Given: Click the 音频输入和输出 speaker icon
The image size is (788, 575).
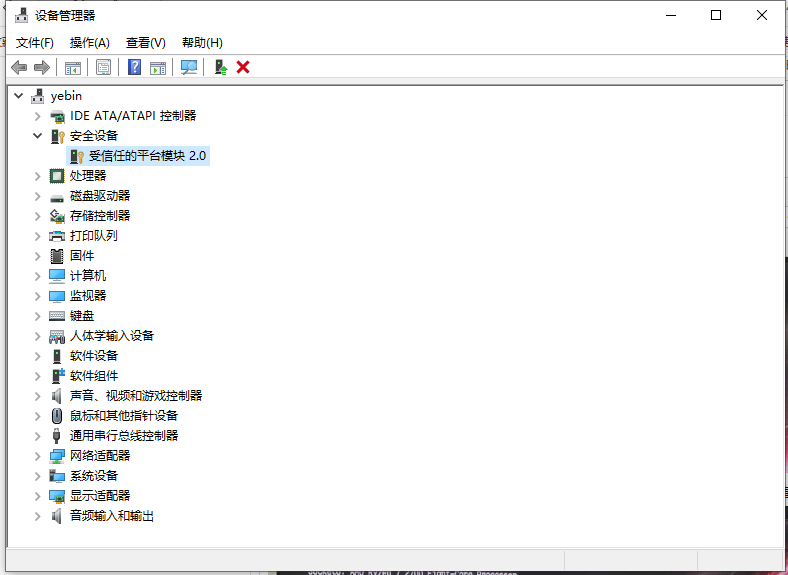Looking at the screenshot, I should coord(57,516).
